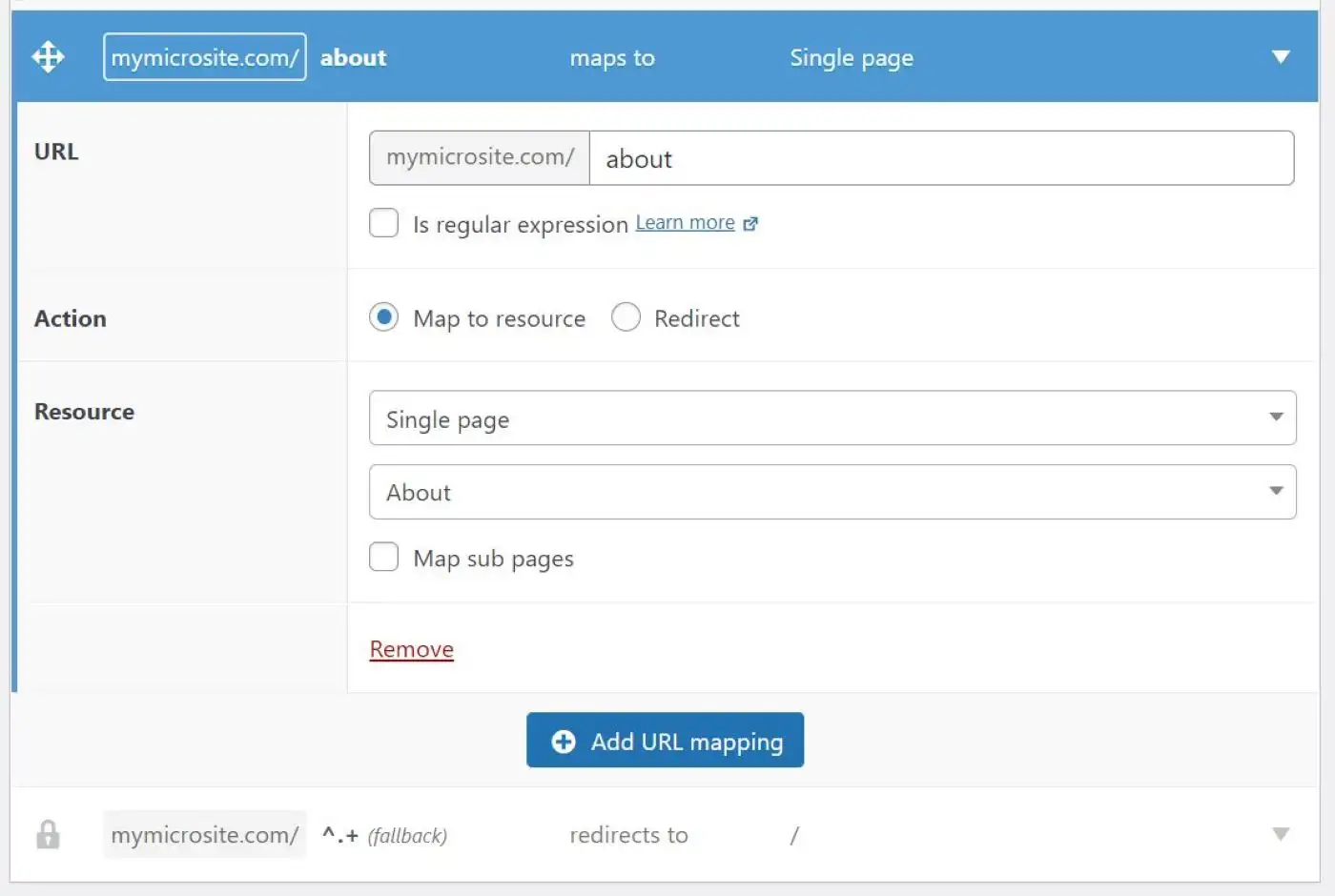This screenshot has width=1335, height=896.
Task: Grab the move handle icon for about mapping
Action: point(48,57)
